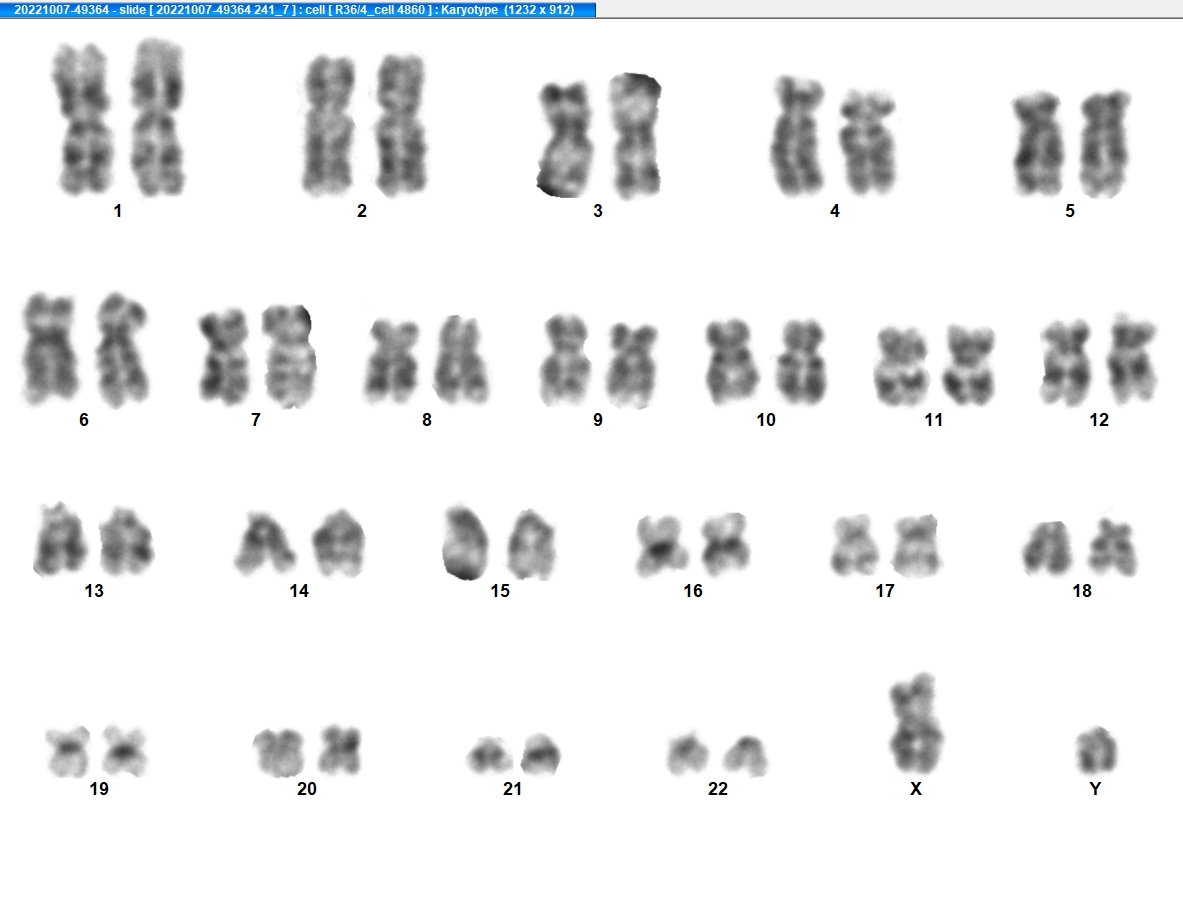Click the label '13' under chromosome pair
The height and width of the screenshot is (897, 1183).
[94, 591]
